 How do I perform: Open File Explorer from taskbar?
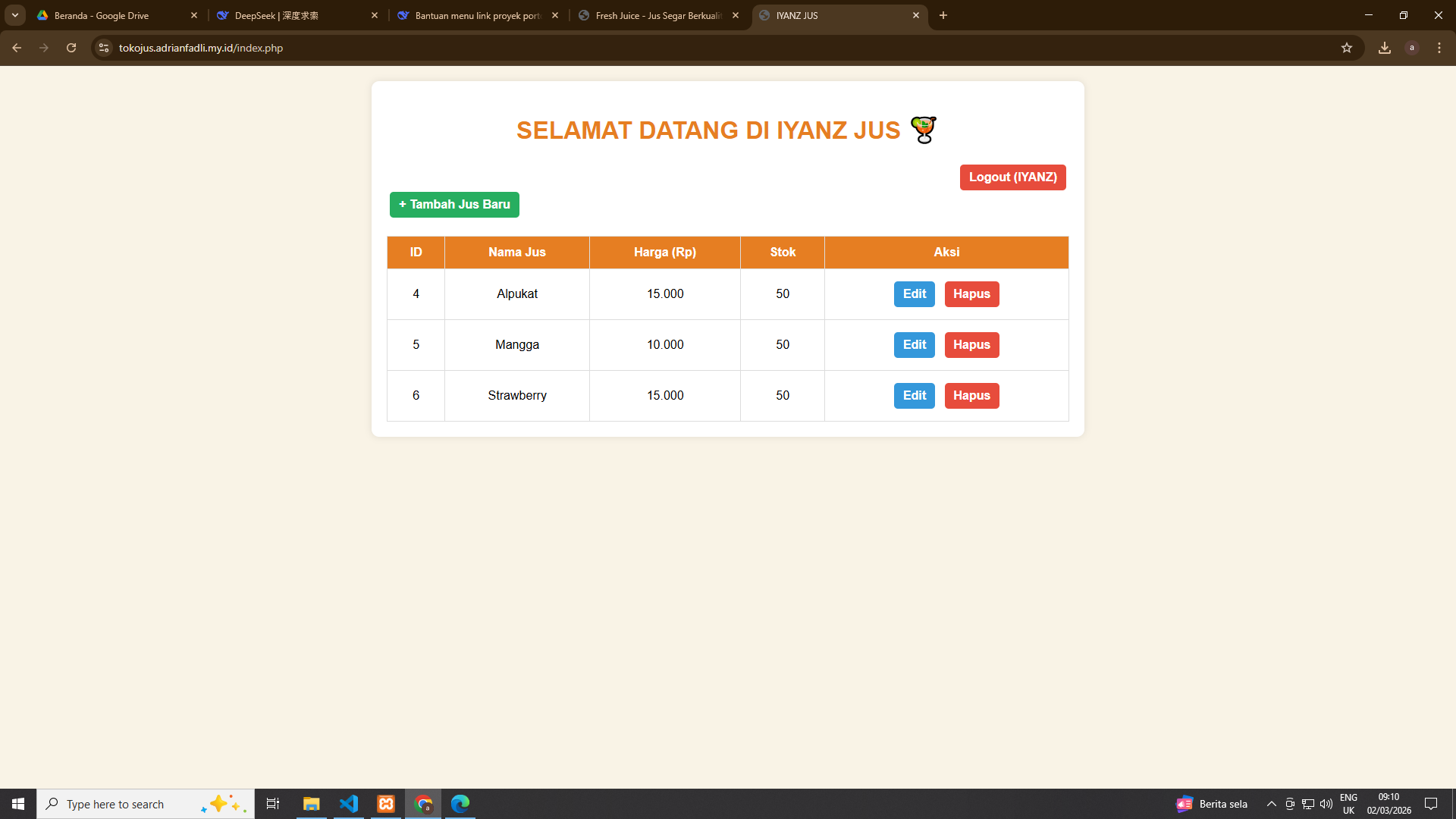pos(312,804)
